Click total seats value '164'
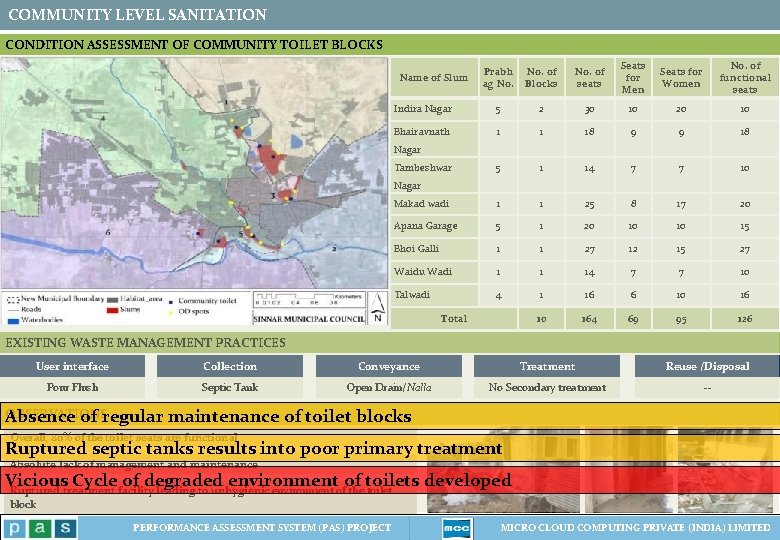 [589, 319]
